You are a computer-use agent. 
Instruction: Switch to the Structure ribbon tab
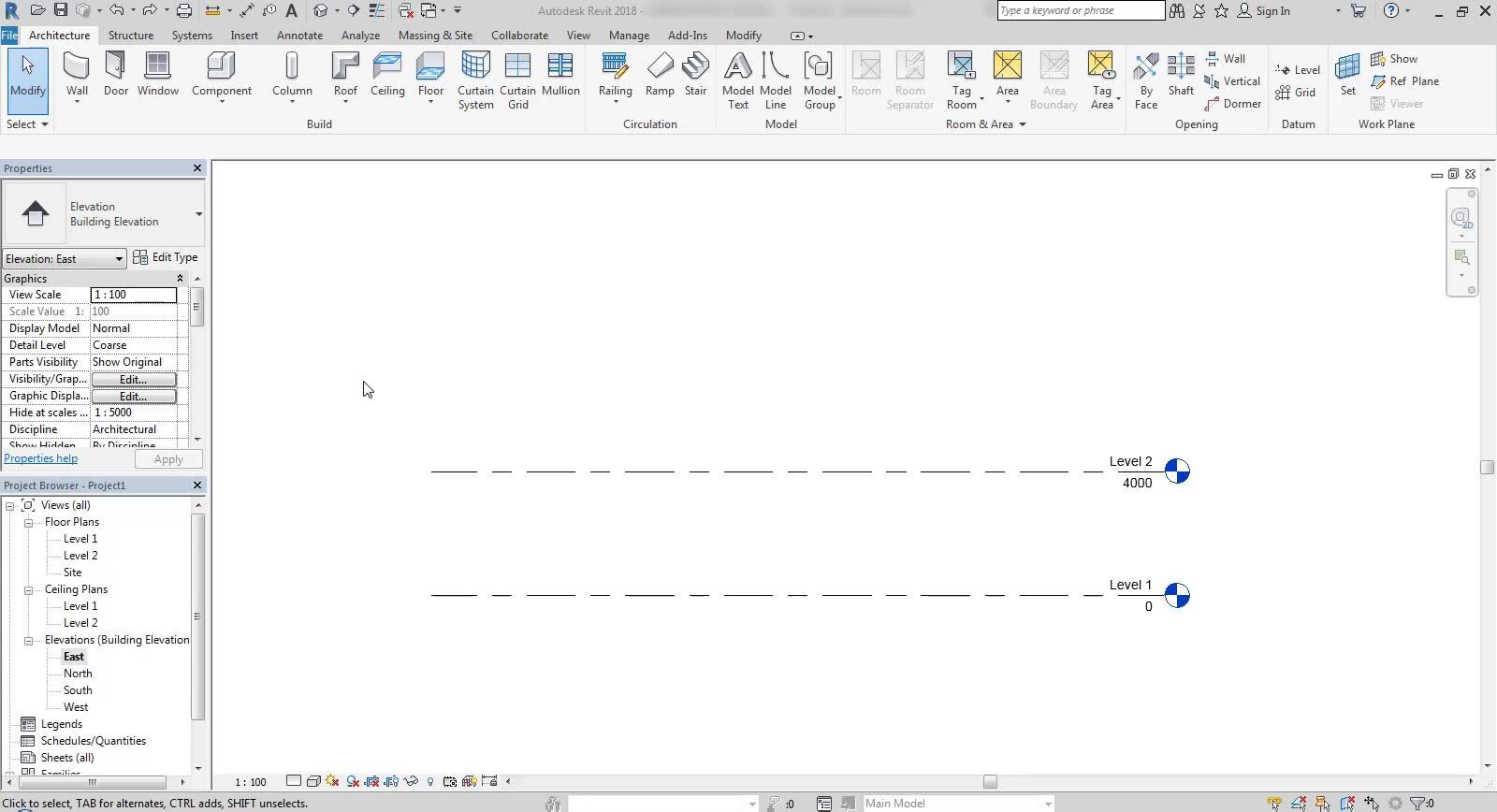click(x=131, y=36)
